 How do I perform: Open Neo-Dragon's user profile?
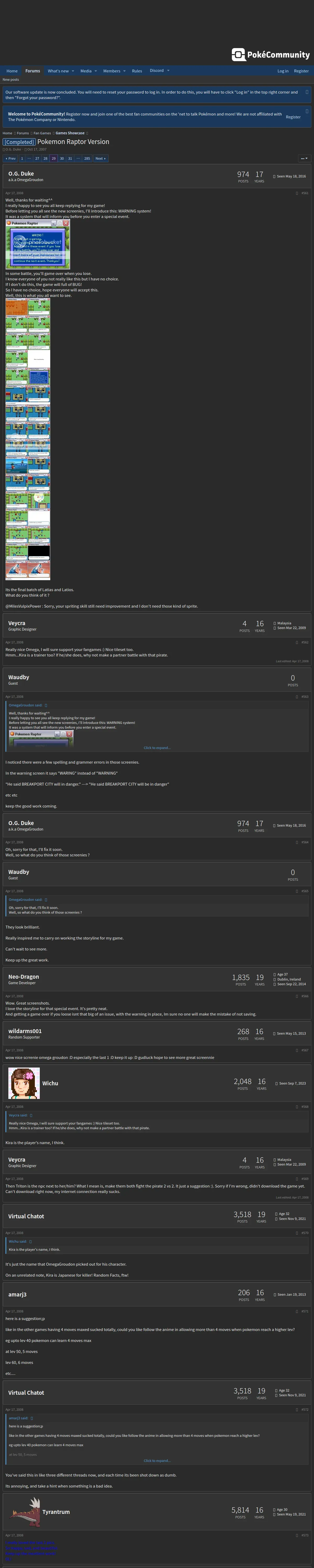24,977
